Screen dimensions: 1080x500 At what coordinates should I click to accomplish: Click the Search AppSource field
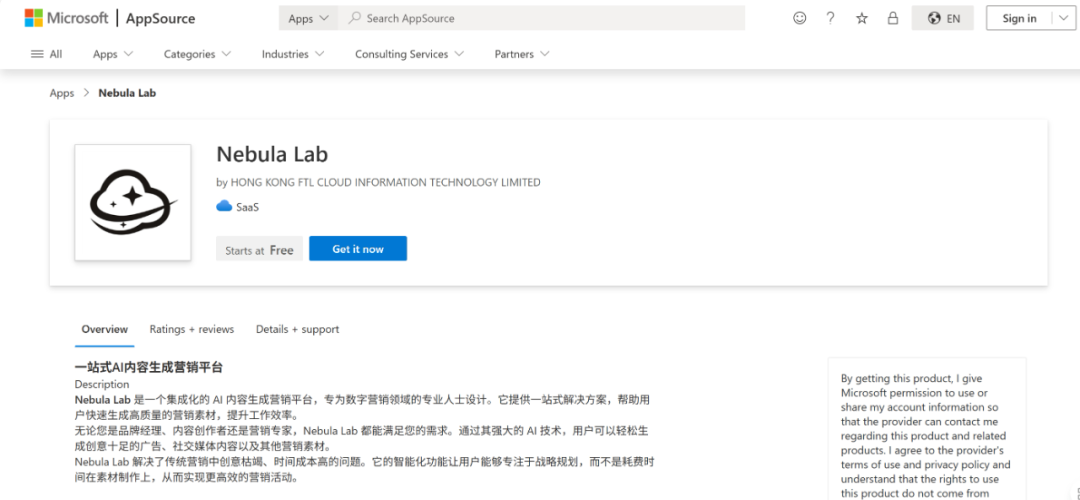point(541,19)
